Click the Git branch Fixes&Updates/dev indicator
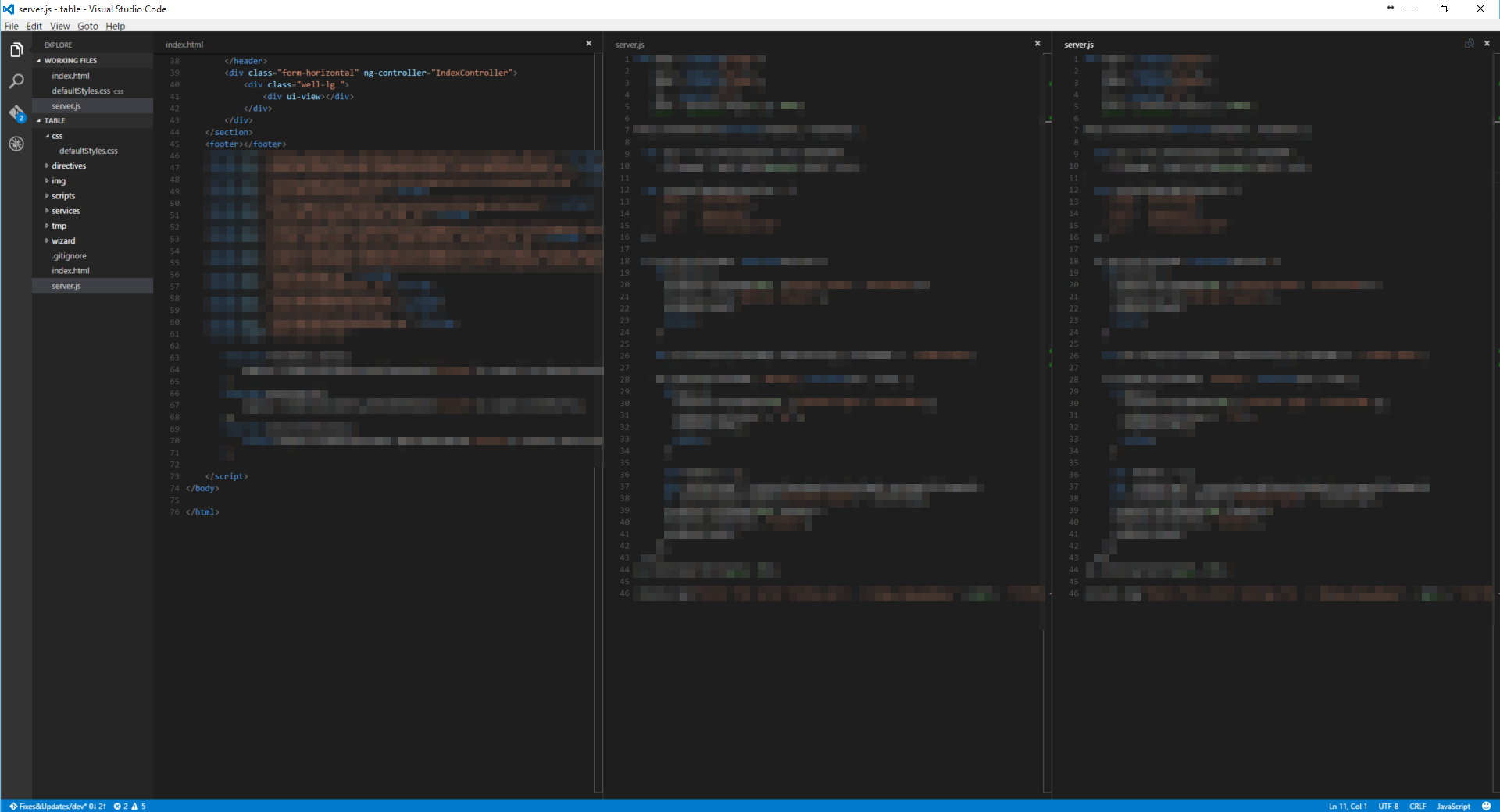 [58, 806]
